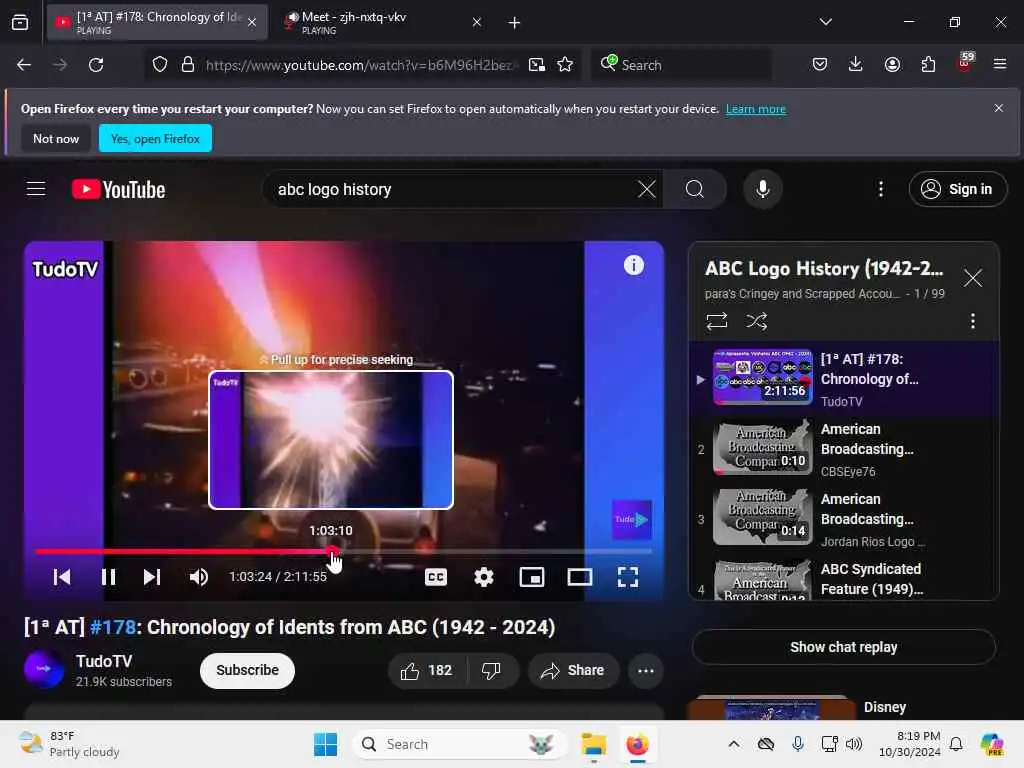Open File Explorer from taskbar
Viewport: 1024px width, 768px height.
(594, 744)
